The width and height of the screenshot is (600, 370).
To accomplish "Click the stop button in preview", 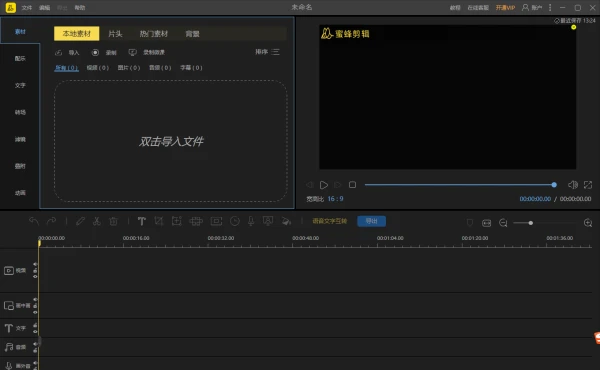I will [x=352, y=185].
